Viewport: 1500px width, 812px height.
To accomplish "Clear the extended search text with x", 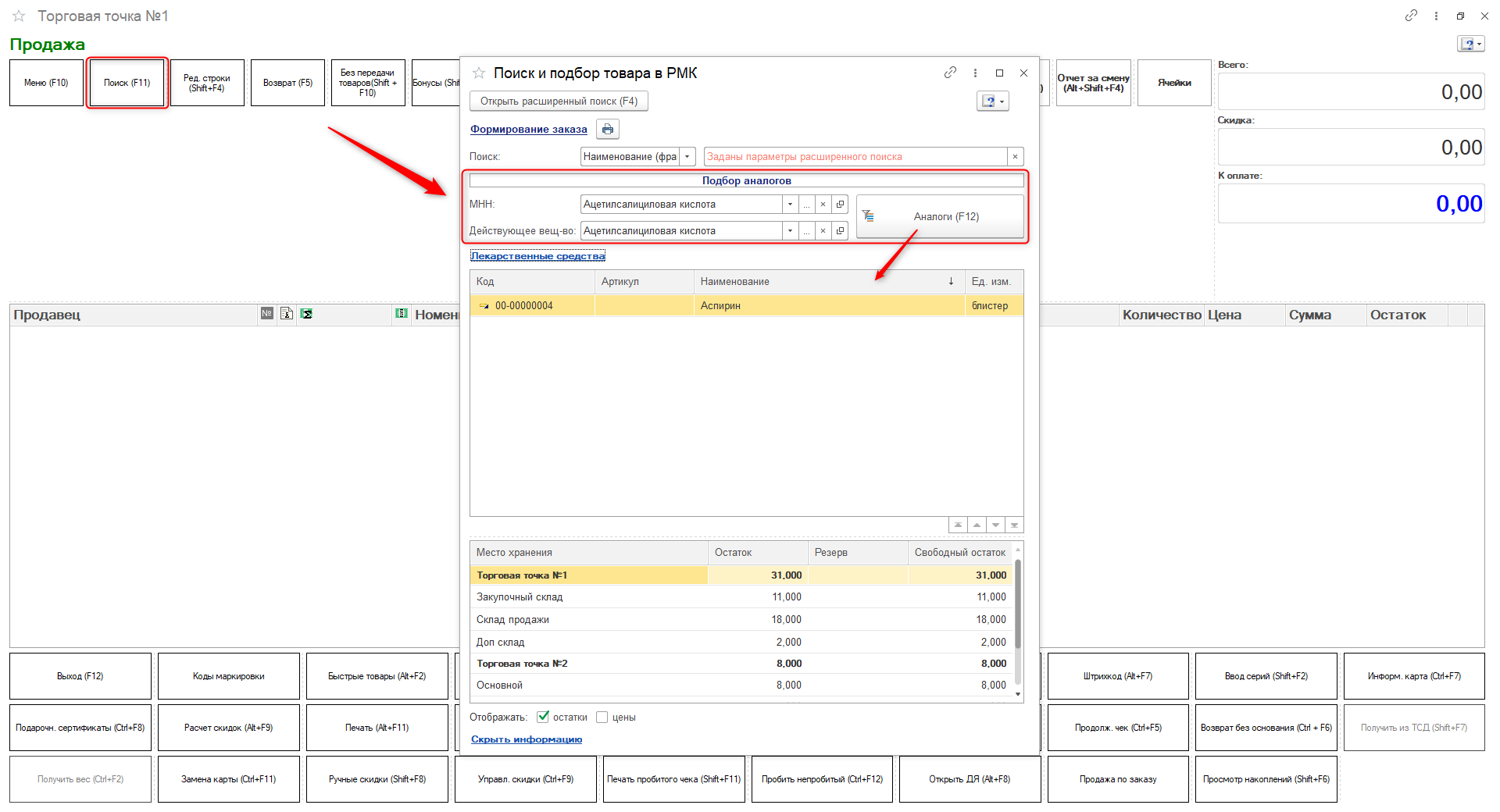I will pos(1015,156).
